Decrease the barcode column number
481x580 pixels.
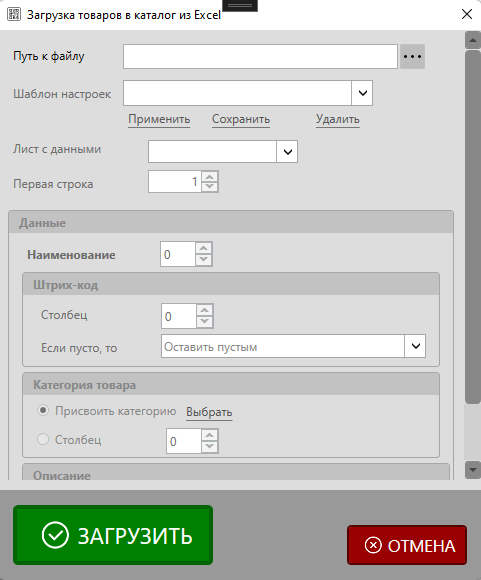(x=205, y=322)
